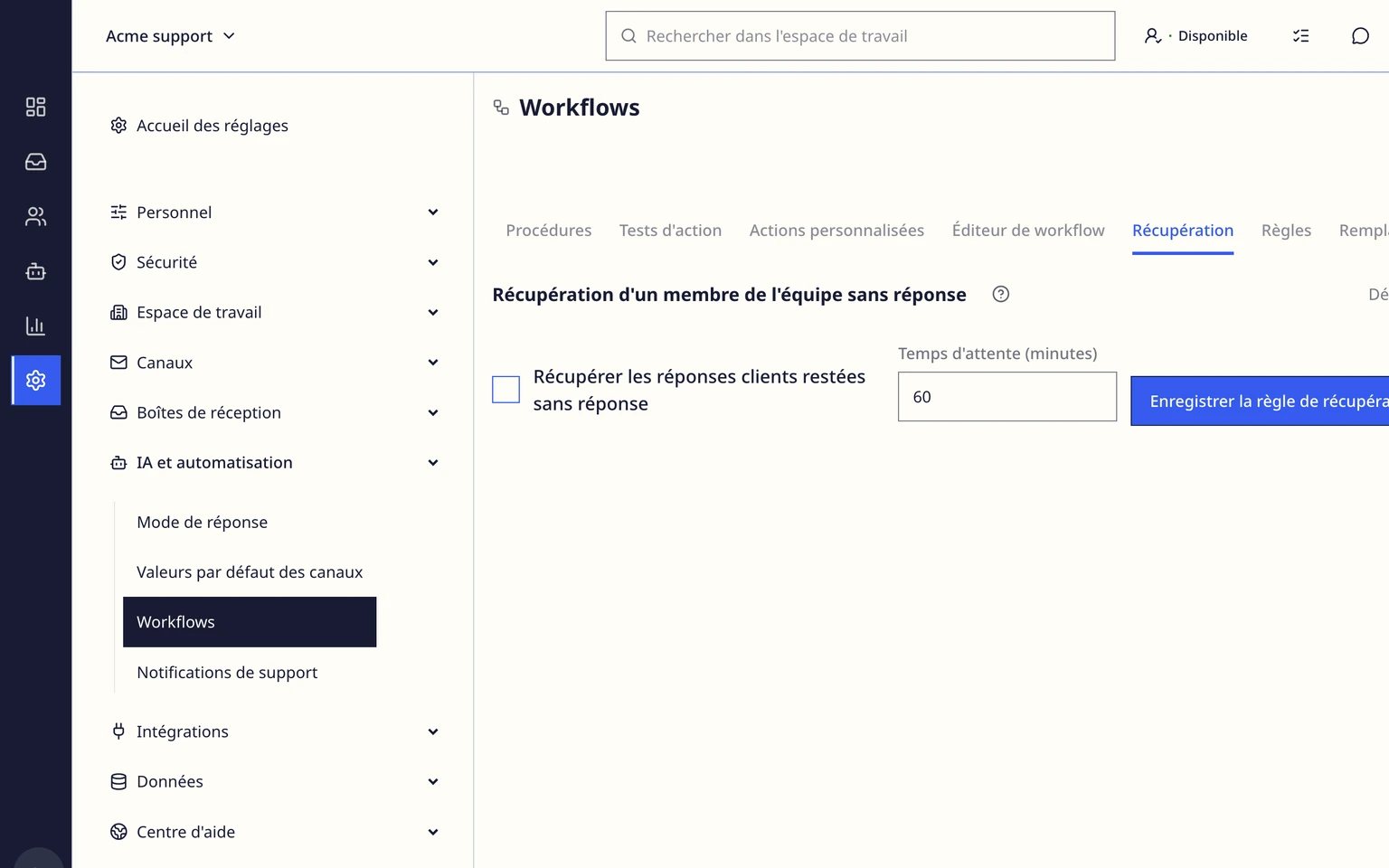Open the Acme support workspace dropdown
Image resolution: width=1389 pixels, height=868 pixels.
pos(170,36)
